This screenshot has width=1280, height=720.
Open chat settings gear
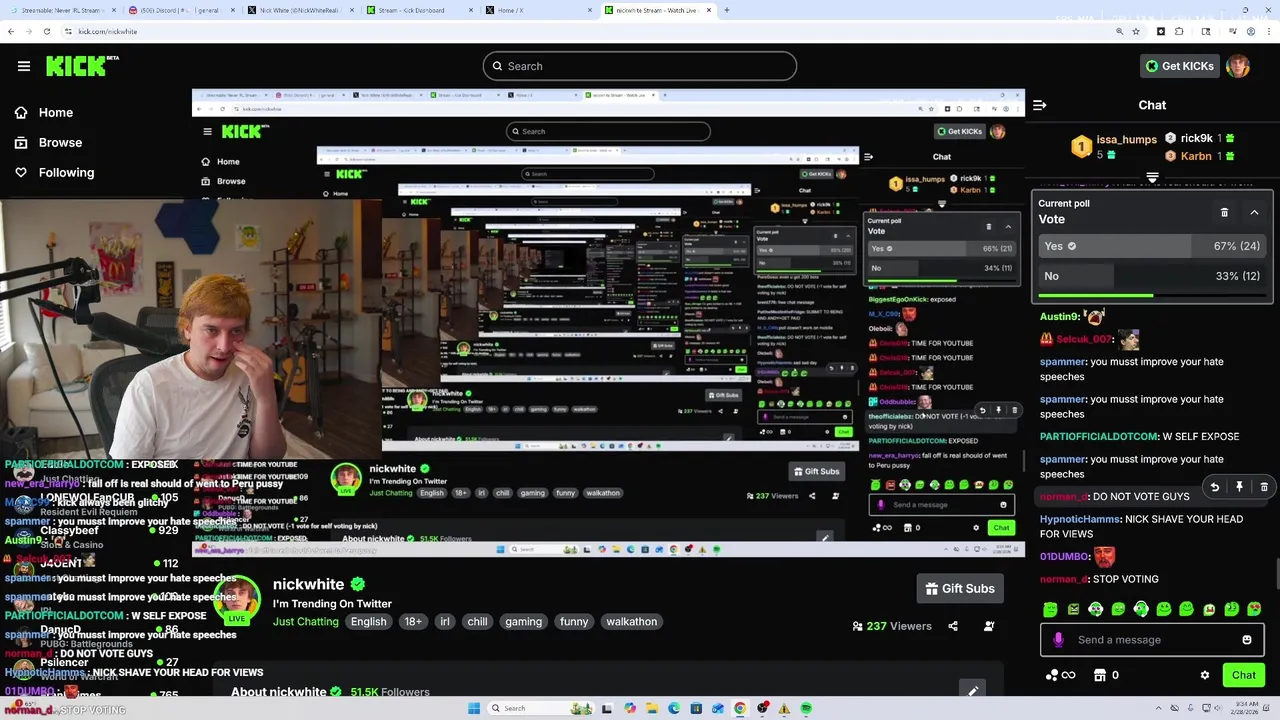(x=1205, y=675)
